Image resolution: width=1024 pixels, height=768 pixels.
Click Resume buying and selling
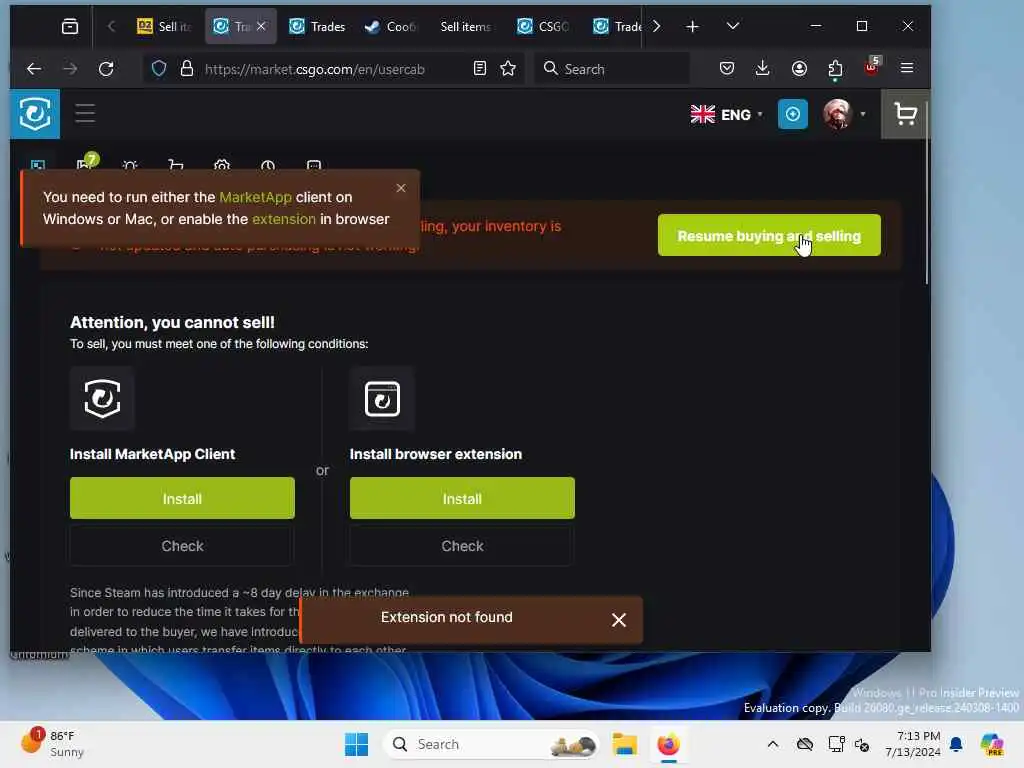[769, 235]
